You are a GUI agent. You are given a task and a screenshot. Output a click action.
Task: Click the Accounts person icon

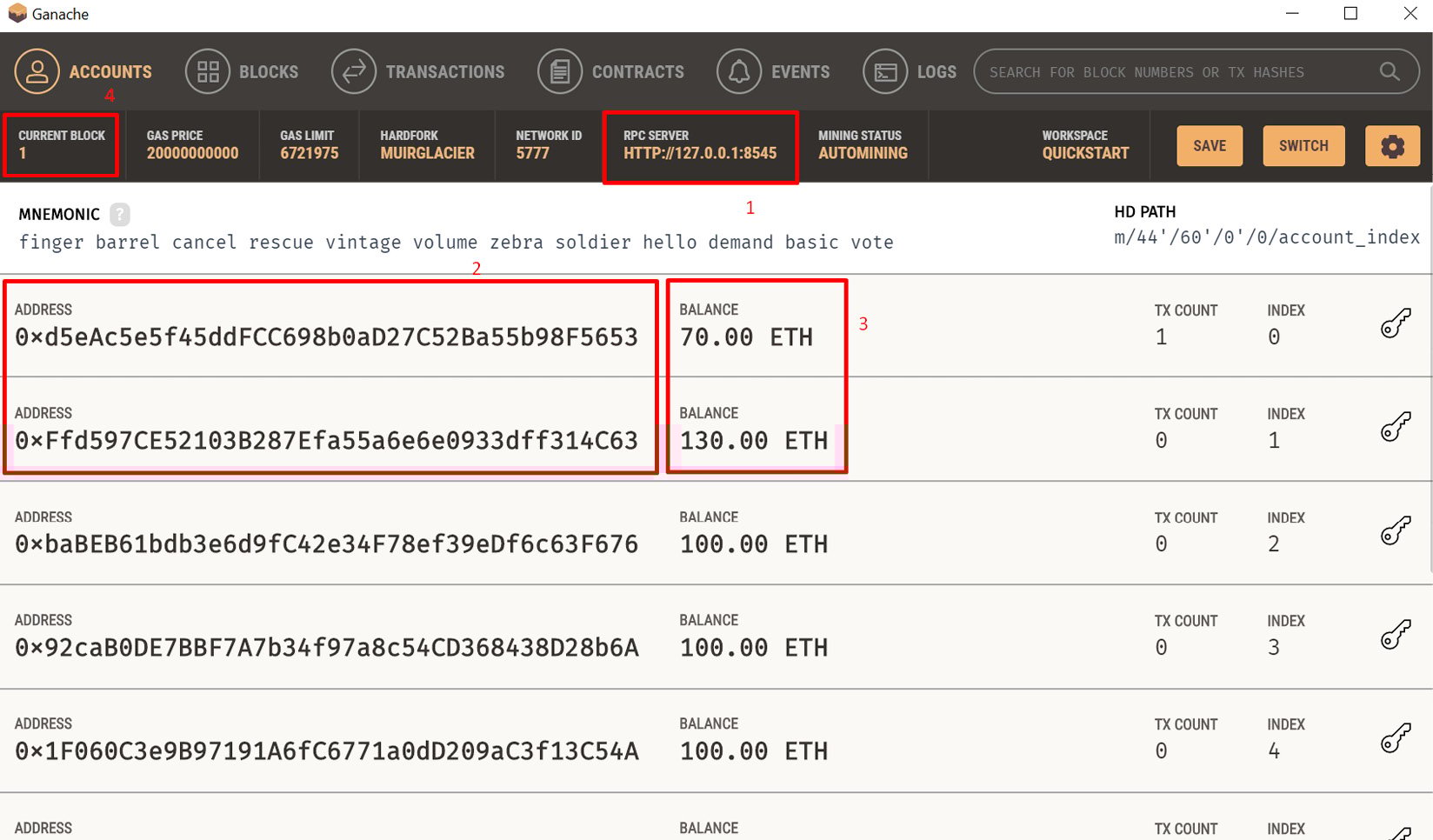[37, 71]
